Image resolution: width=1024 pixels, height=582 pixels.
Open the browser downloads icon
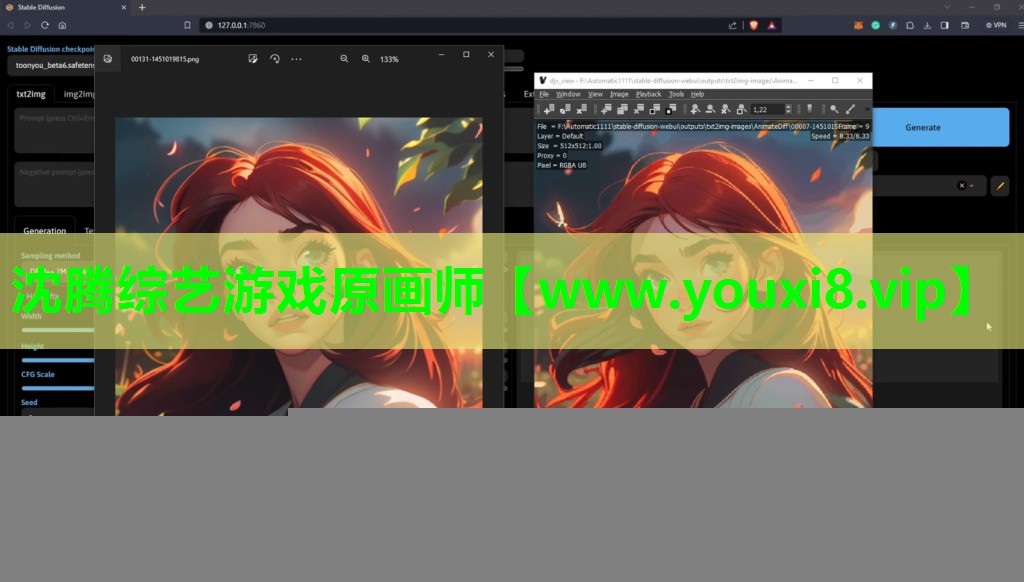pos(927,25)
